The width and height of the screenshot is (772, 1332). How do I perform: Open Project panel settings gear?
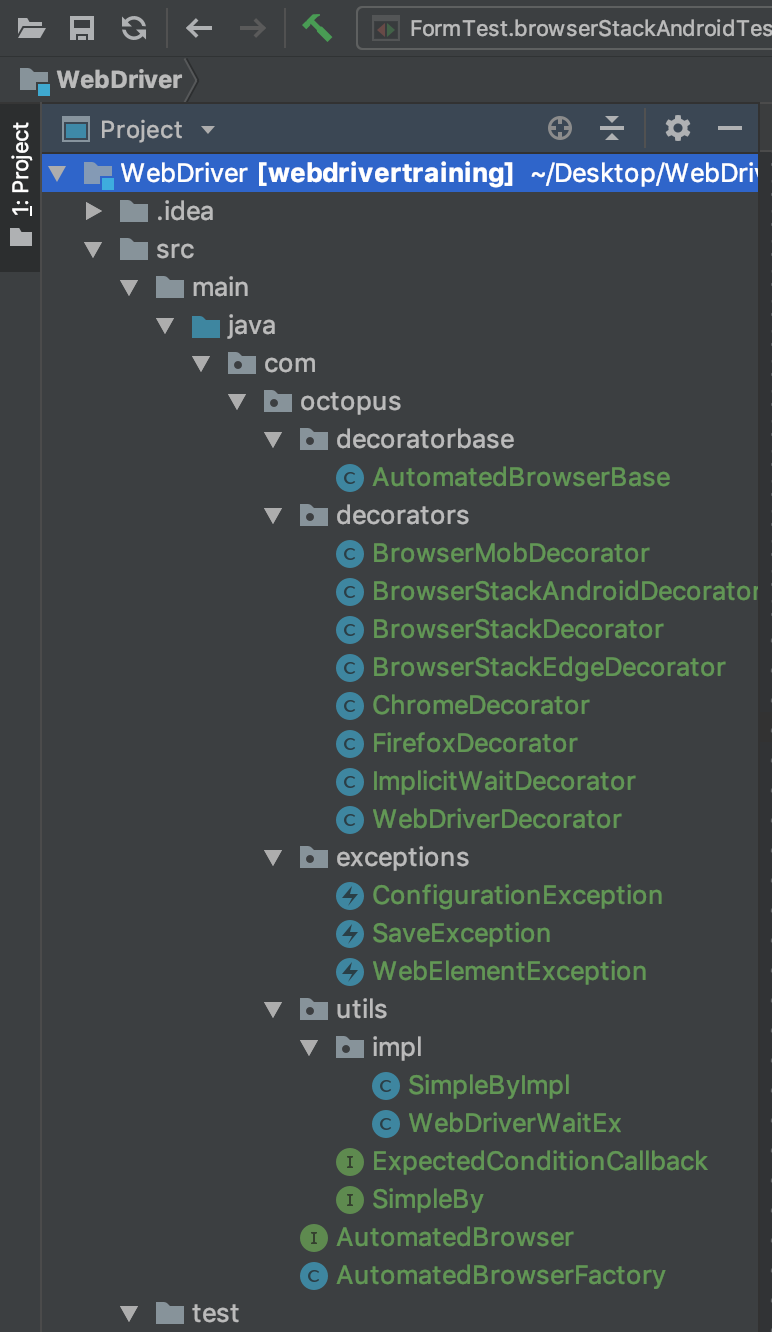pos(678,129)
